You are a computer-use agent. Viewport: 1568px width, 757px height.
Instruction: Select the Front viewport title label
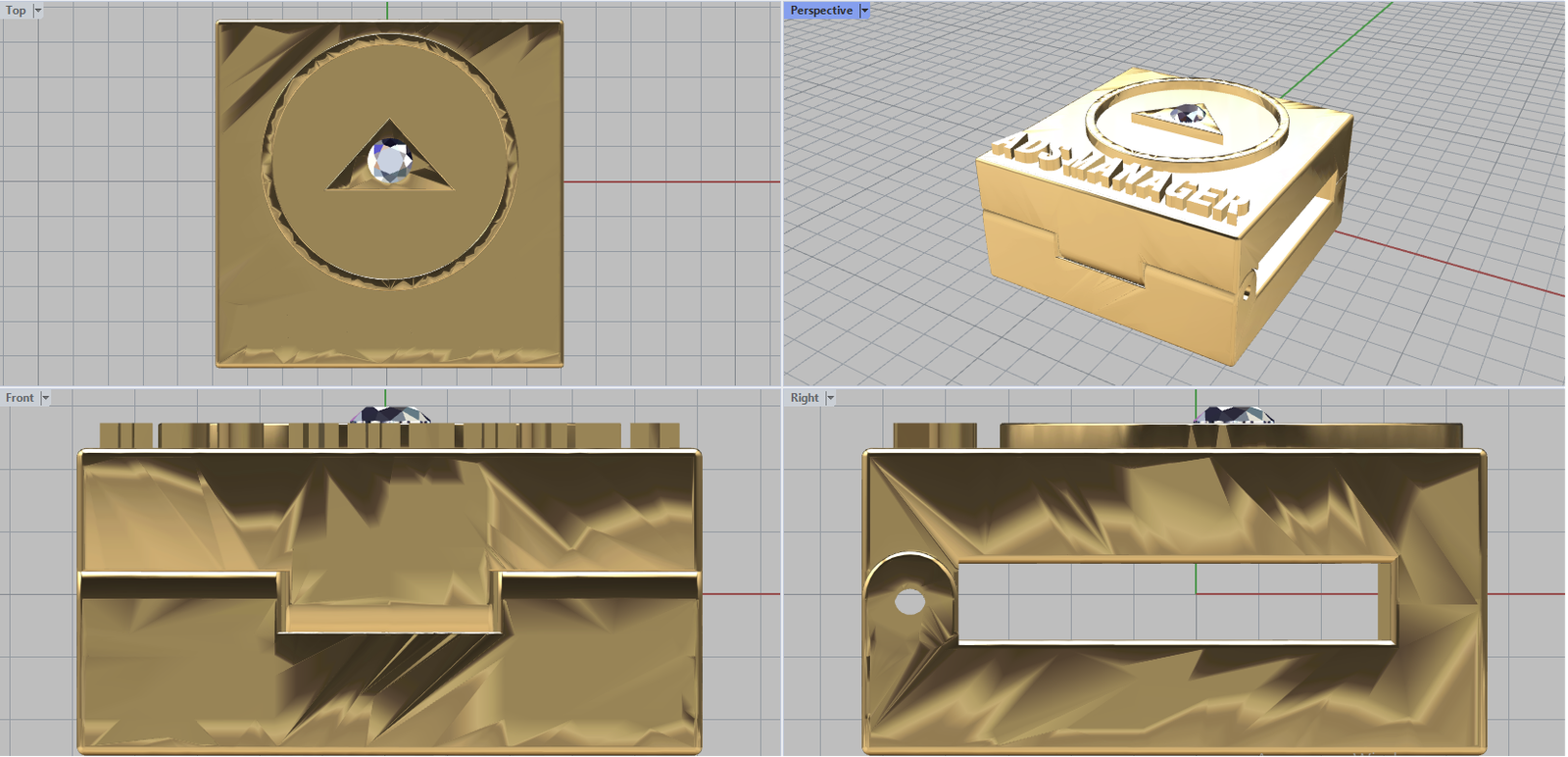click(20, 398)
